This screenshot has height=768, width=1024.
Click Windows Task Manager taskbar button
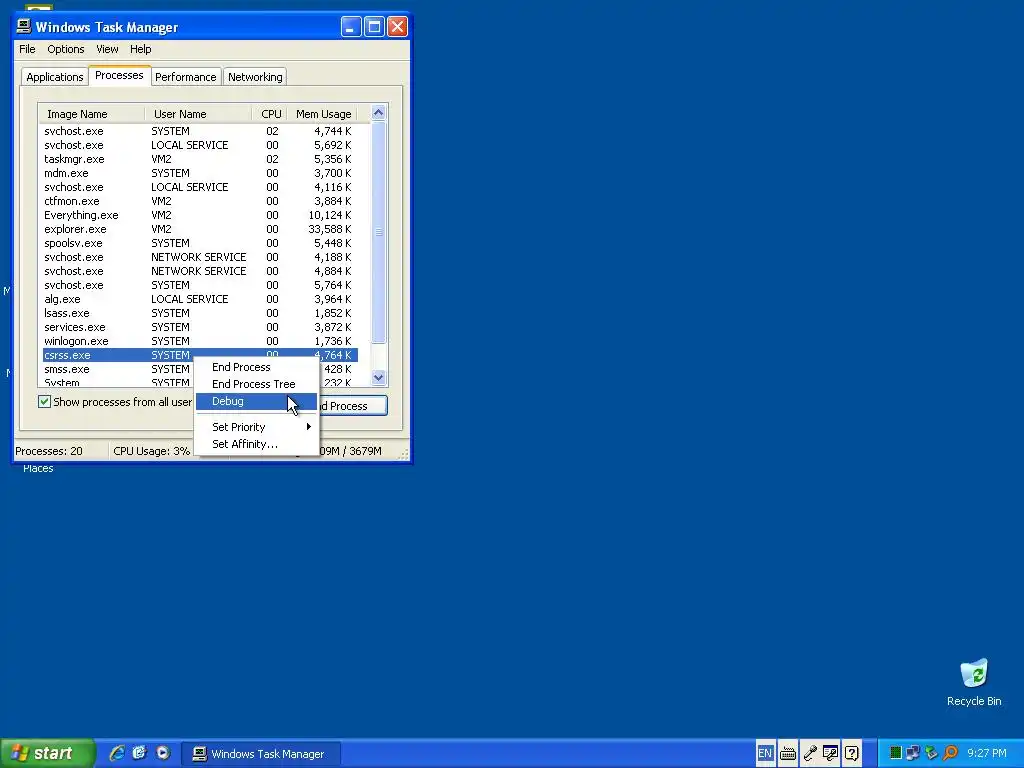click(x=259, y=754)
